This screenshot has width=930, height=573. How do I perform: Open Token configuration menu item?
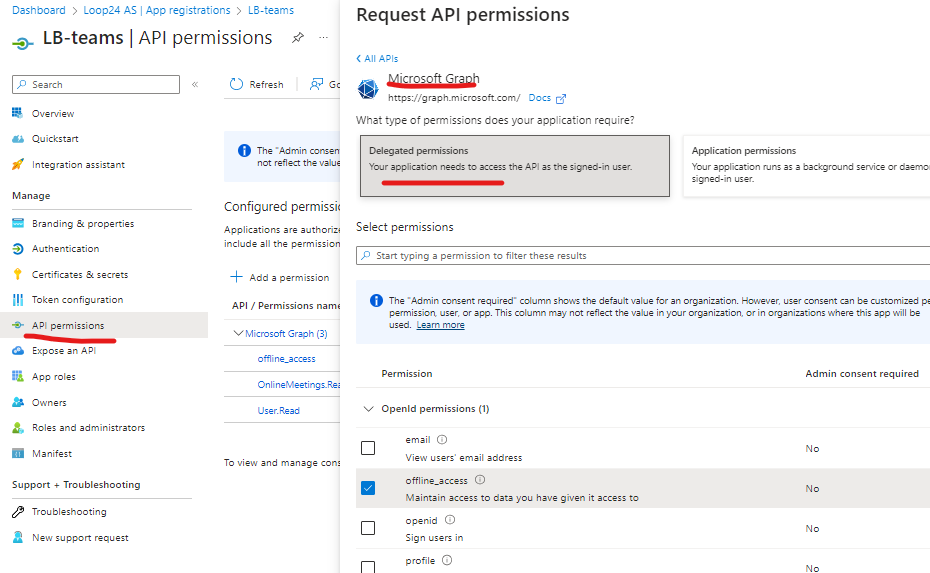pyautogui.click(x=78, y=300)
